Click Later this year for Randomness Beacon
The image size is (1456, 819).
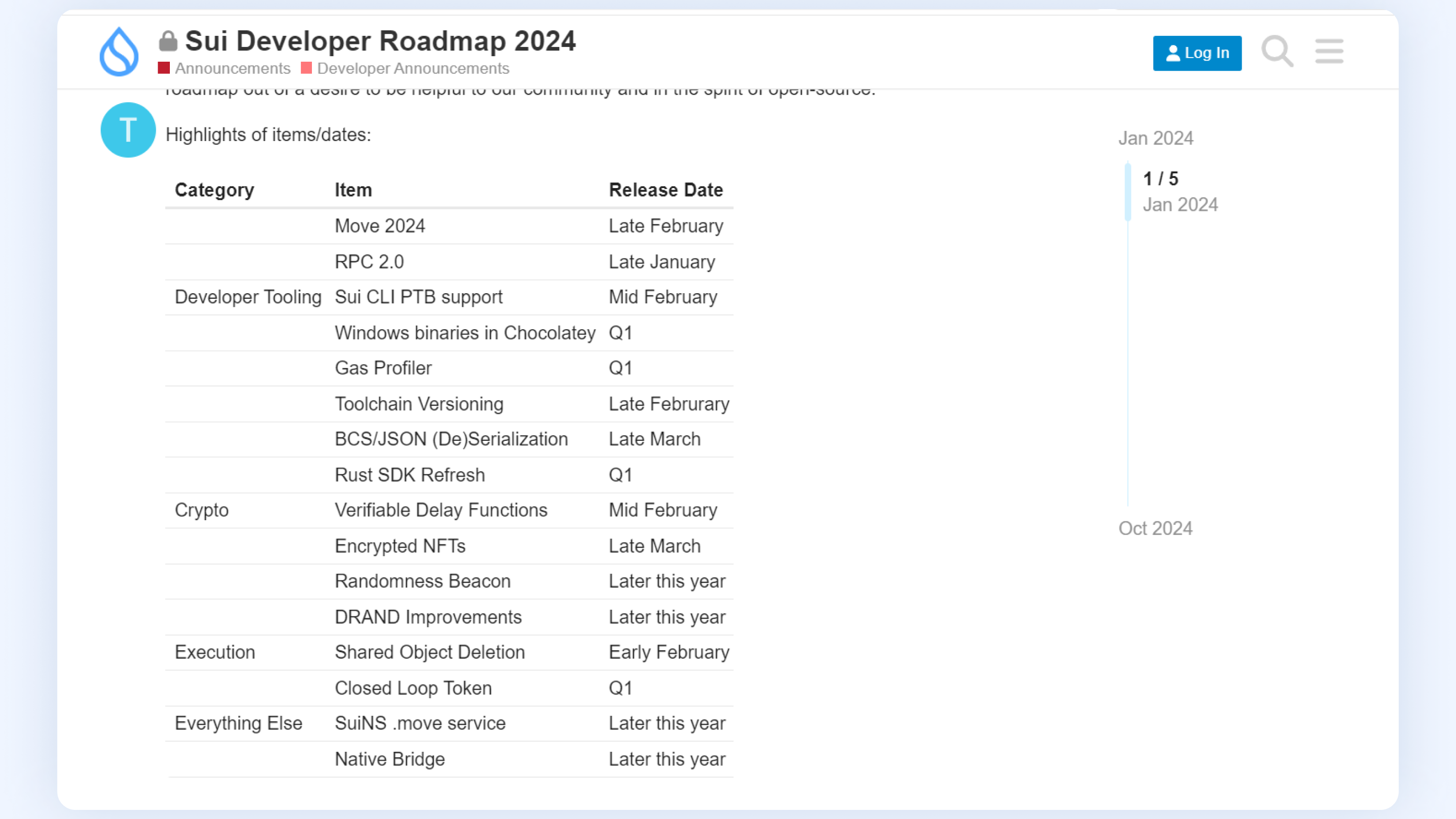pos(667,581)
